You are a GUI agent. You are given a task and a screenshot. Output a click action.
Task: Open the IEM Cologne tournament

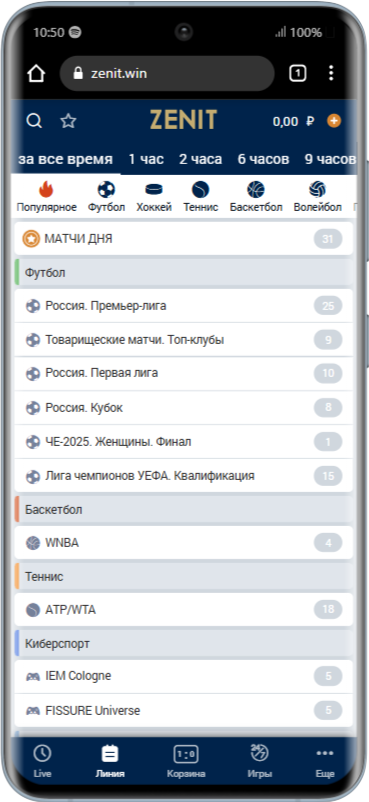click(x=184, y=676)
